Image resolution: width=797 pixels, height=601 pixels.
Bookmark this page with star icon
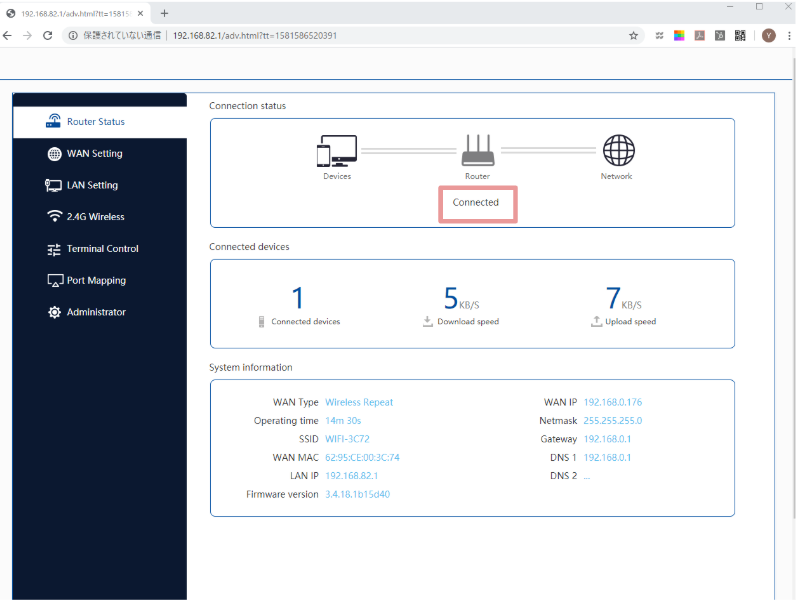point(633,36)
